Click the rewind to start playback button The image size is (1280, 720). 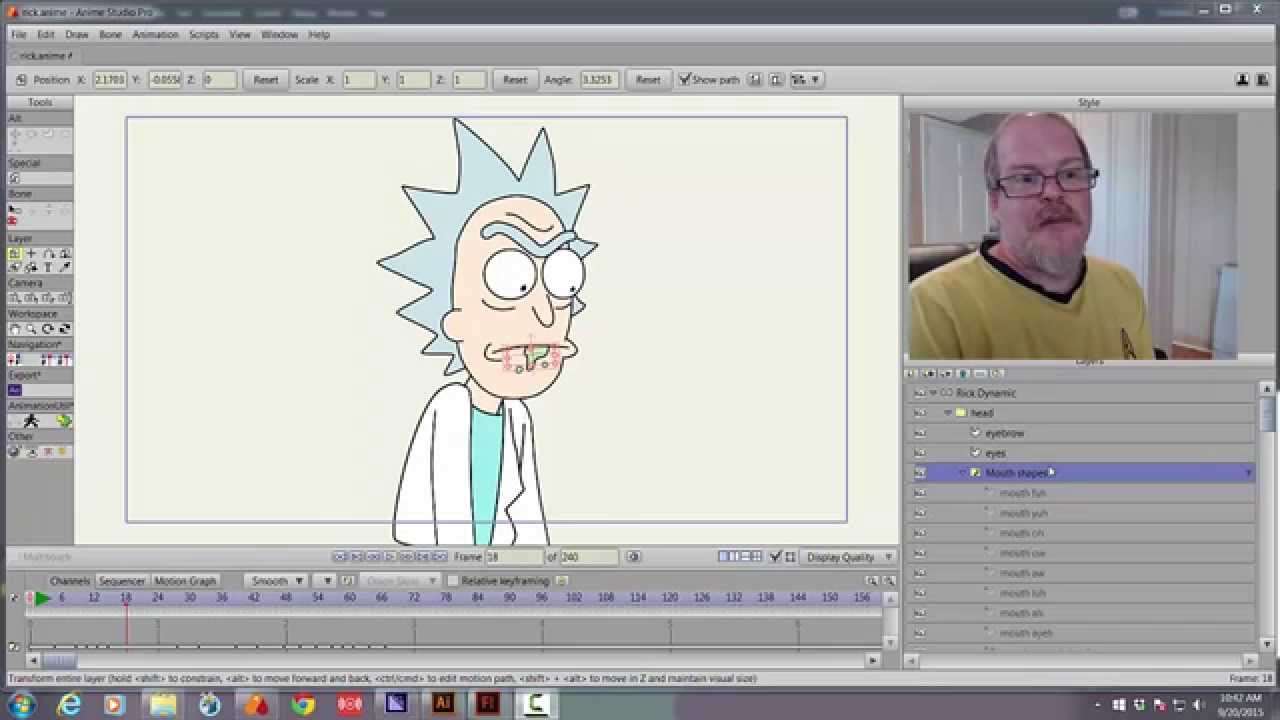pos(339,557)
